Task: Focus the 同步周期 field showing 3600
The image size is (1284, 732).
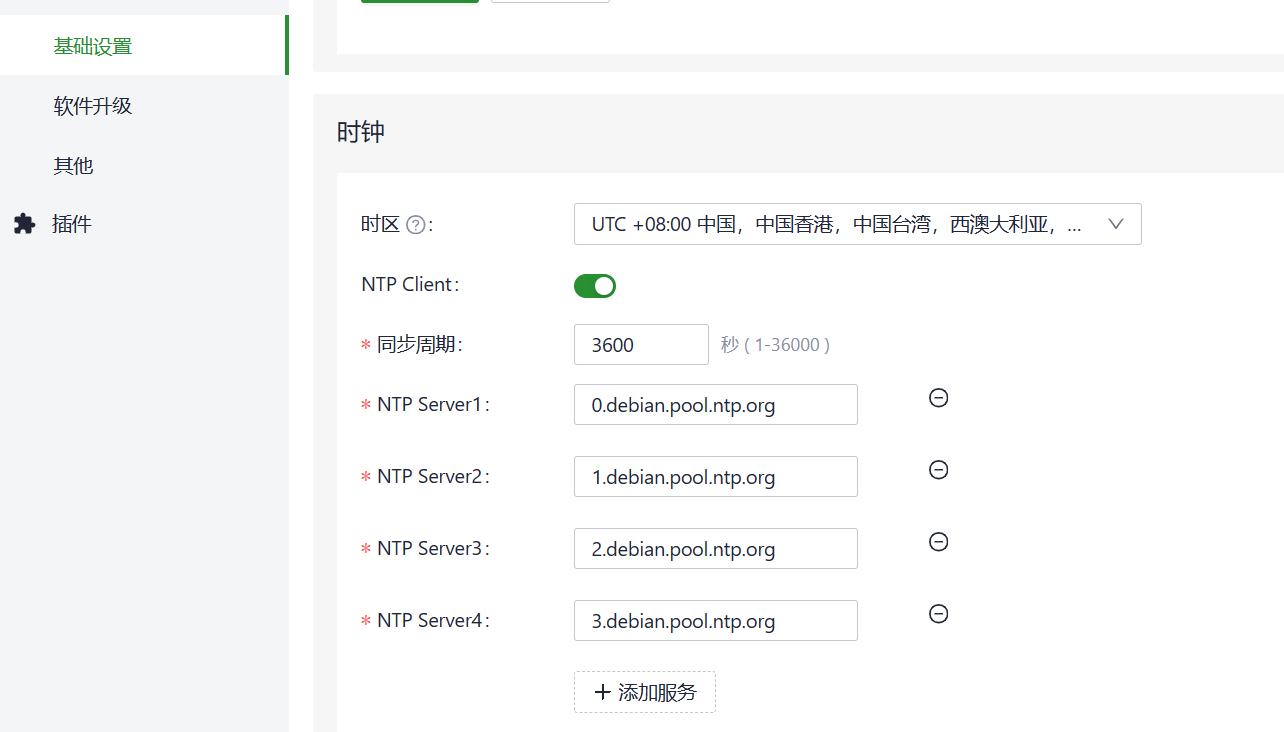Action: (x=640, y=345)
